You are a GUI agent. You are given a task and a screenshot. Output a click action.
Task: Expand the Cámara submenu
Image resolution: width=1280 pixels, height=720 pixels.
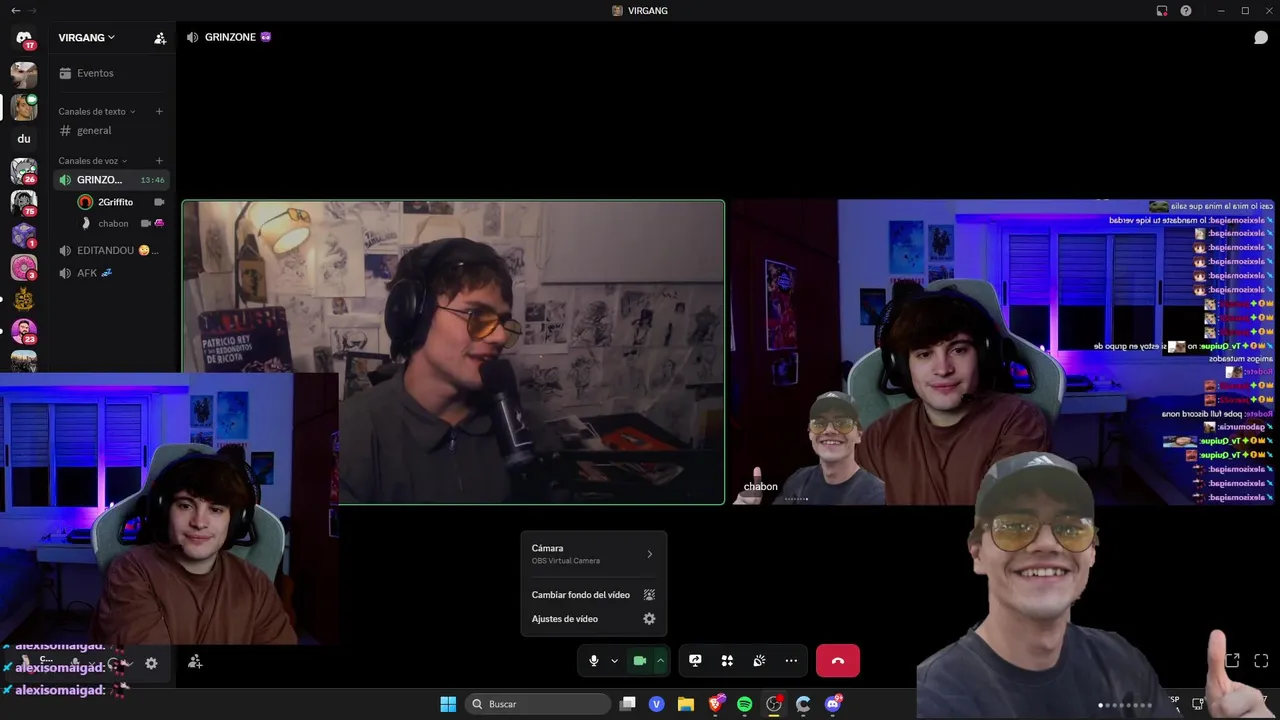(x=593, y=554)
